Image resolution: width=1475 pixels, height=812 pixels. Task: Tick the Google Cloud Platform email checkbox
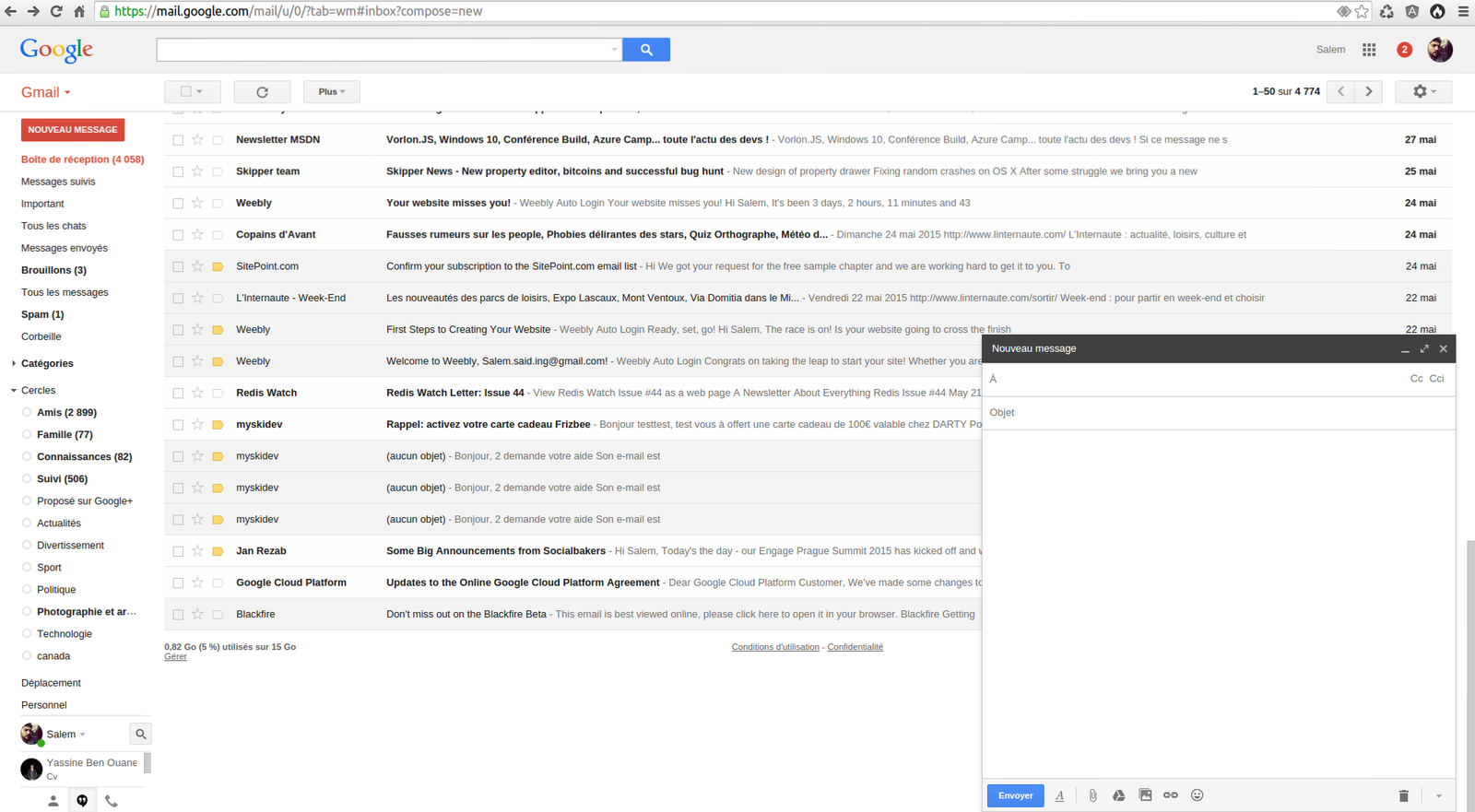[x=178, y=583]
